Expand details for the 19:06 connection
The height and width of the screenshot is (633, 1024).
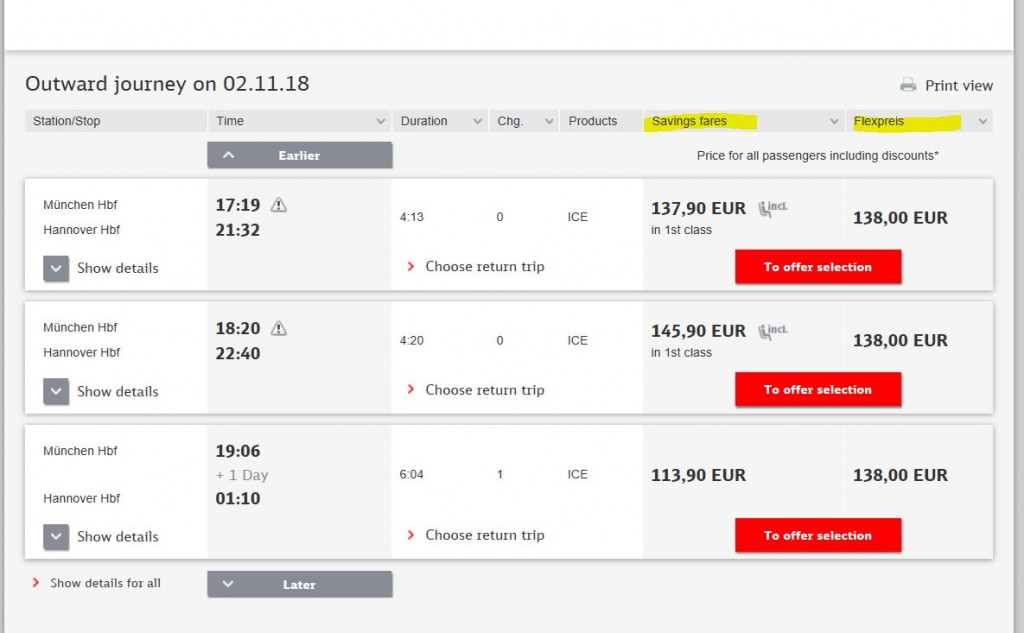pyautogui.click(x=56, y=536)
